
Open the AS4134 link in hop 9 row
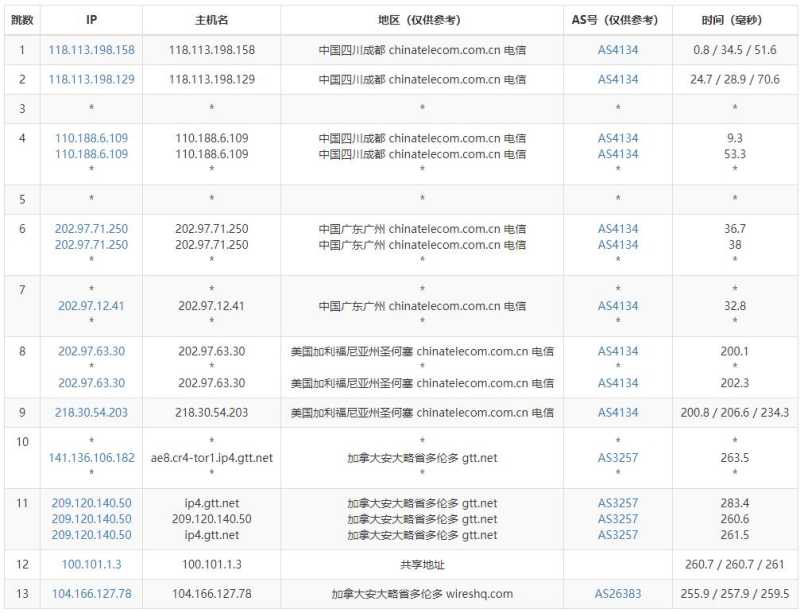pos(618,412)
